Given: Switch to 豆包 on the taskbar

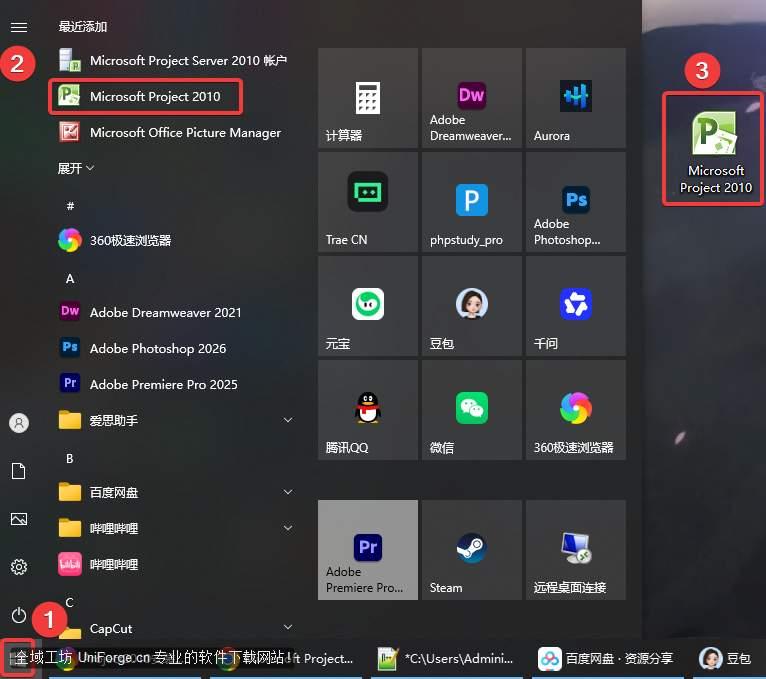Looking at the screenshot, I should 725,658.
